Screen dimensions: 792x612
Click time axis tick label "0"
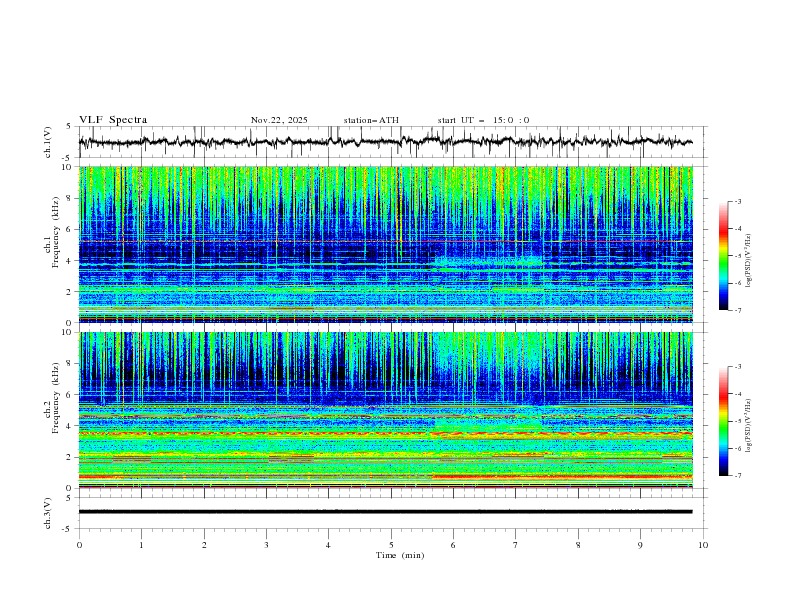tap(79, 545)
